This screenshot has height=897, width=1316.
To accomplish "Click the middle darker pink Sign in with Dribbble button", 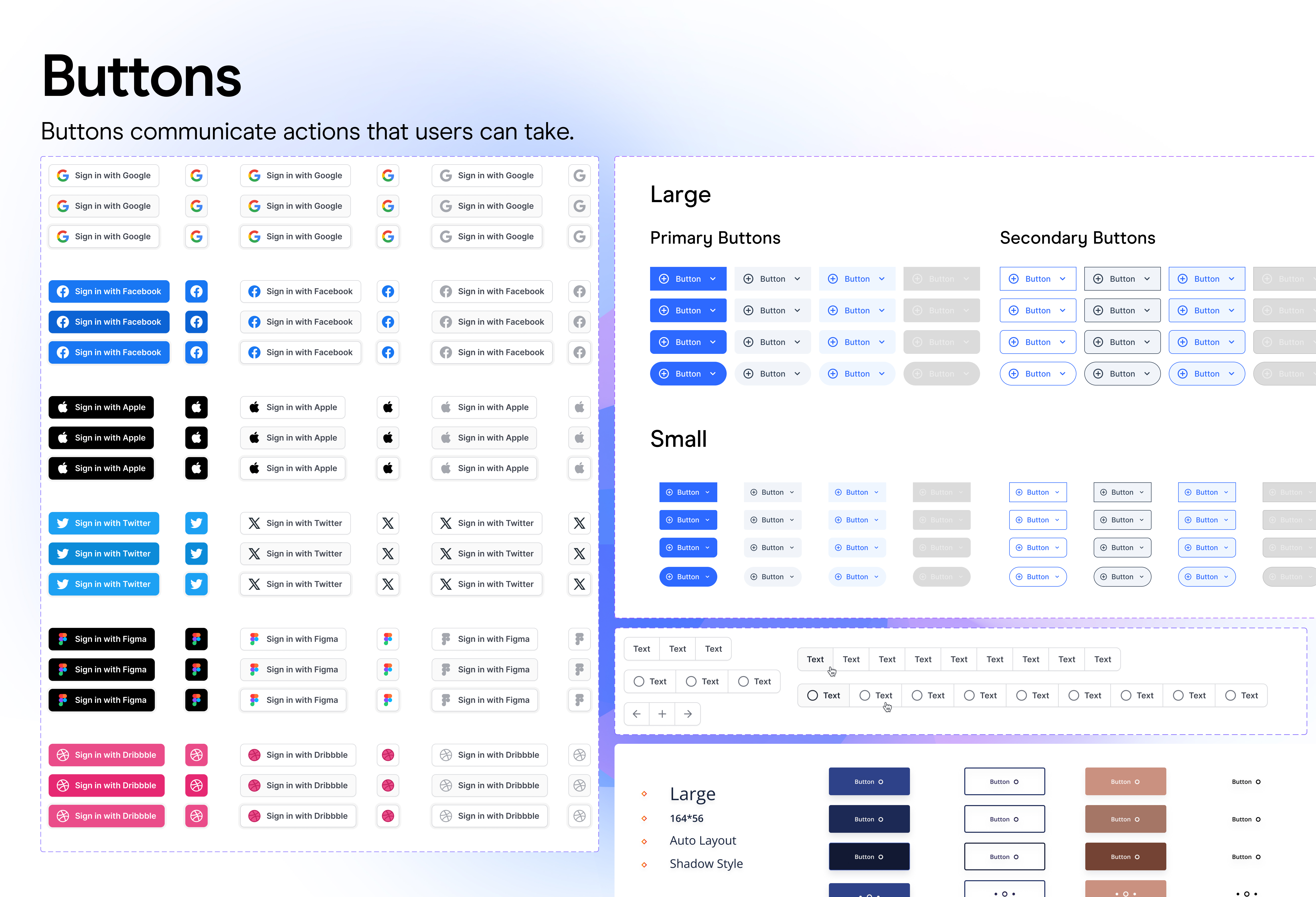I will click(x=106, y=785).
